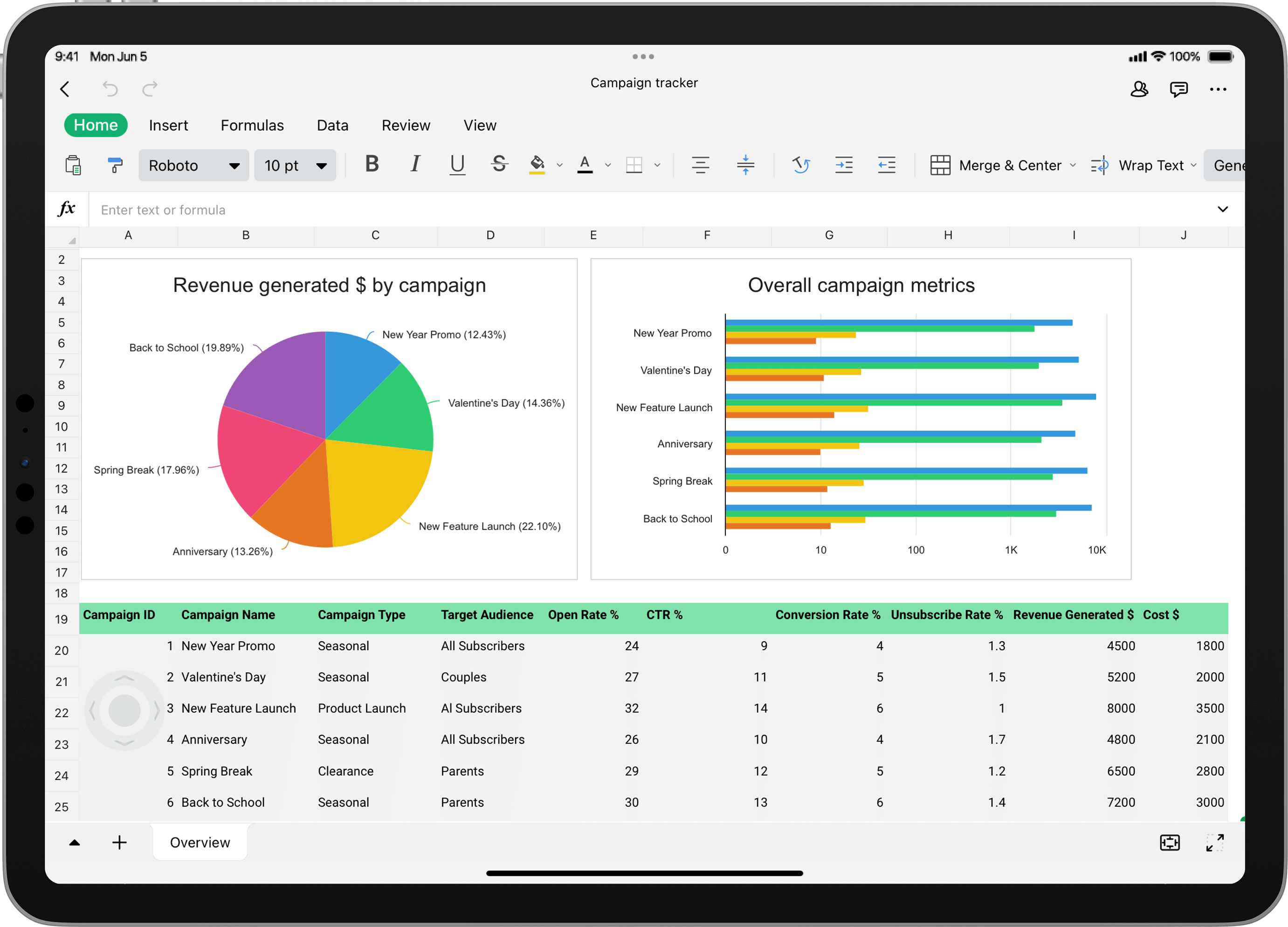Click Merge & Center button
Screen dimensions: 1288x927
tap(996, 165)
